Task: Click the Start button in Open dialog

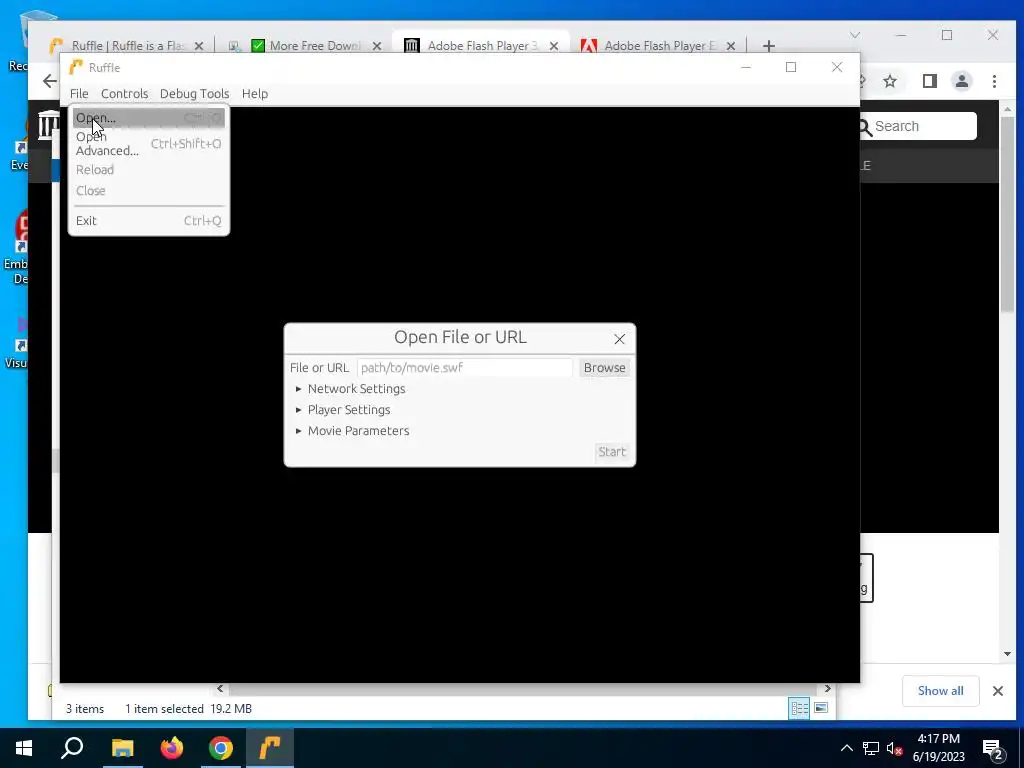Action: click(612, 452)
